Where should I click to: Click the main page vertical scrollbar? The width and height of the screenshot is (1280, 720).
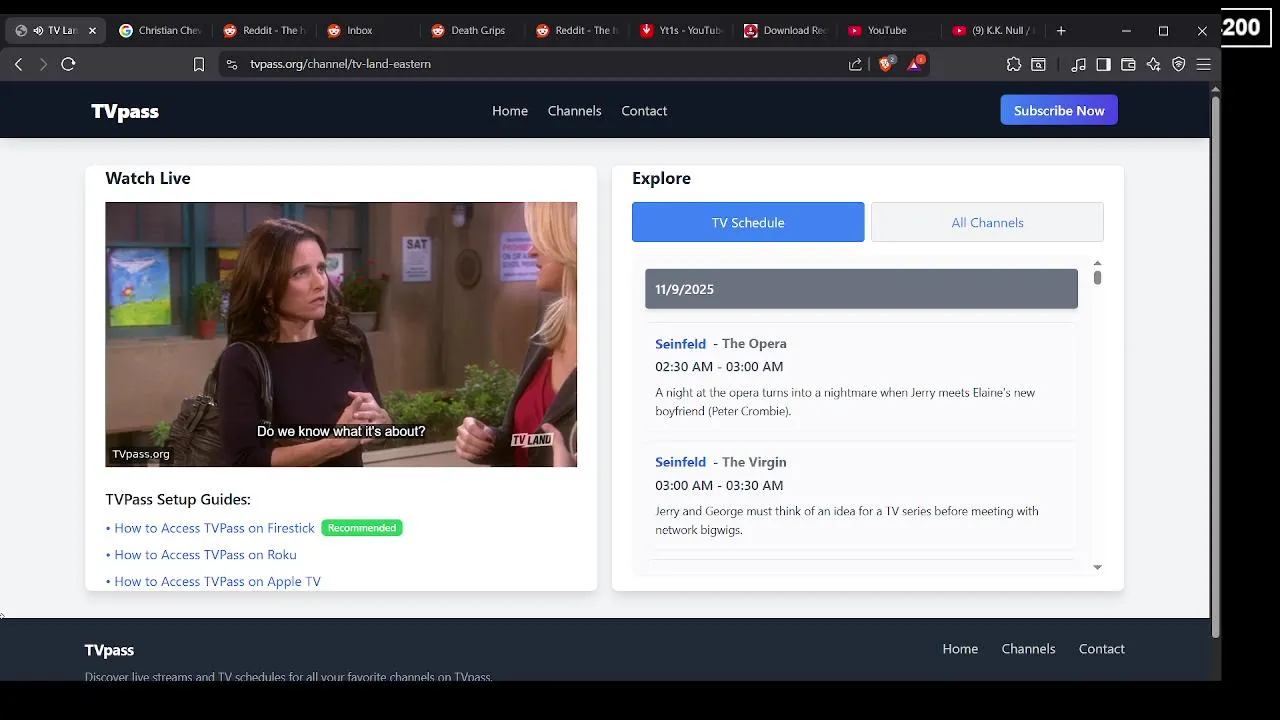[1216, 366]
